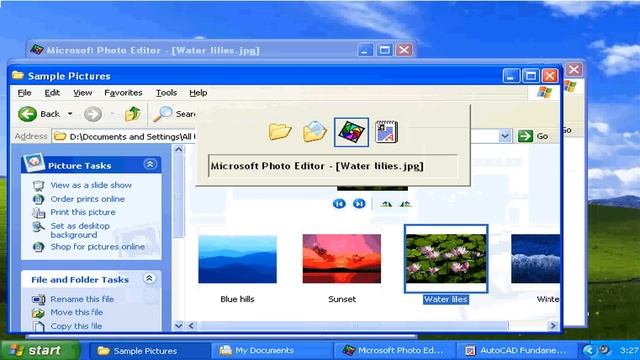This screenshot has width=640, height=360.
Task: Open the Windows Start menu
Action: pyautogui.click(x=40, y=350)
